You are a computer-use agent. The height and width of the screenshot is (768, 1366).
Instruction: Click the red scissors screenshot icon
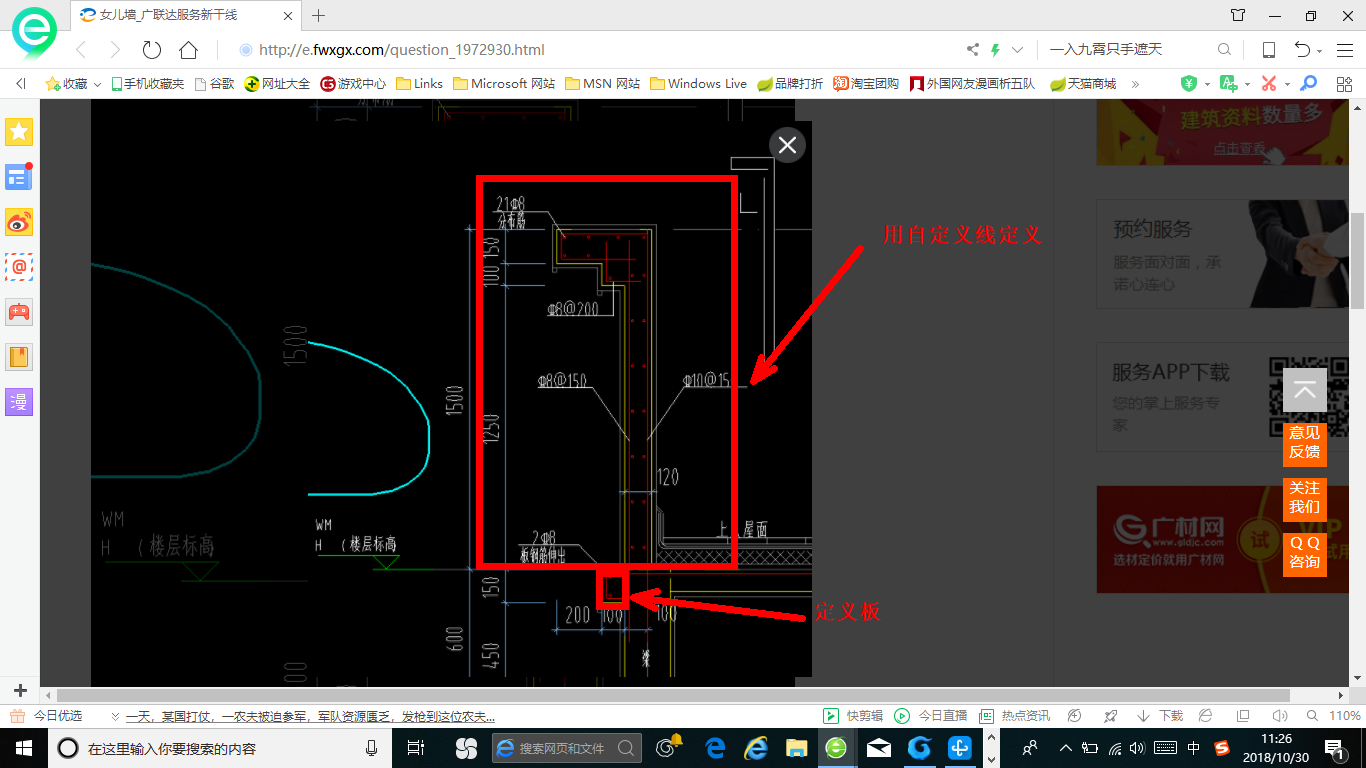click(x=1269, y=84)
